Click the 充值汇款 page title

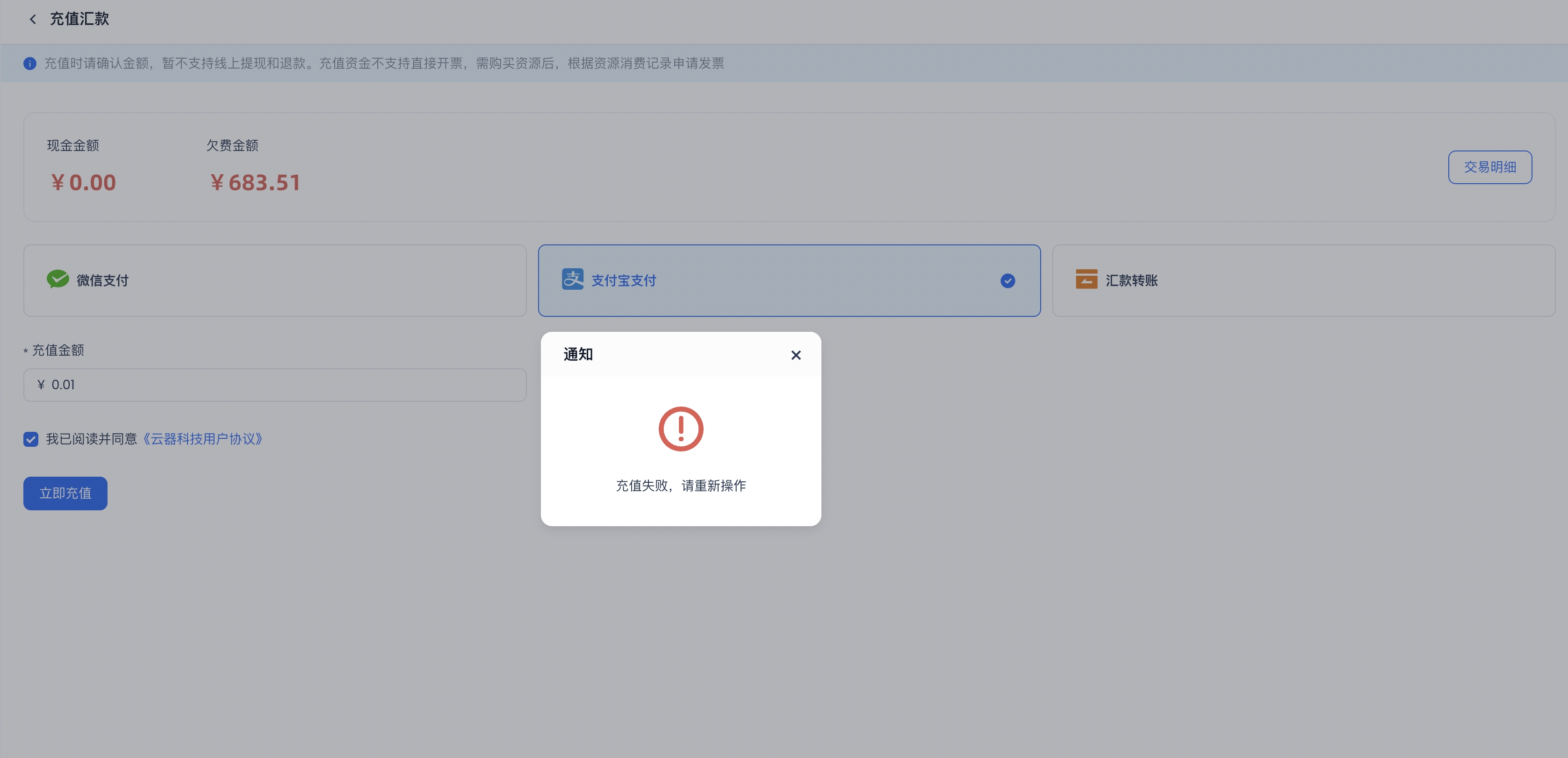pos(79,20)
